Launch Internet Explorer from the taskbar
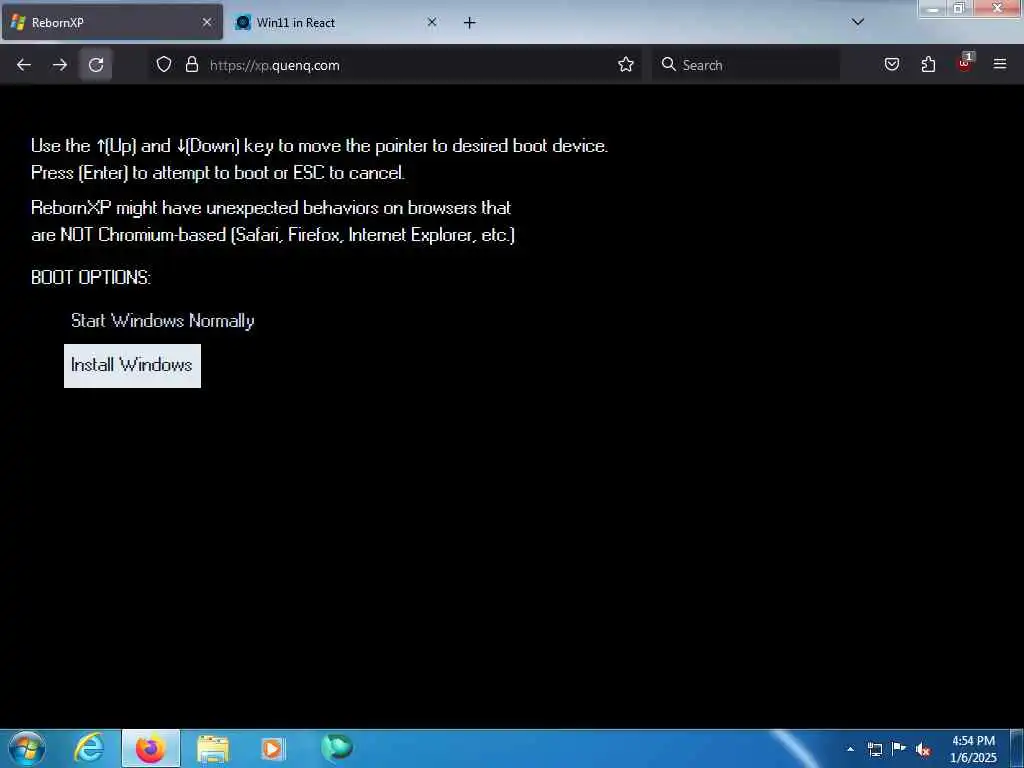This screenshot has width=1024, height=768. pos(89,748)
